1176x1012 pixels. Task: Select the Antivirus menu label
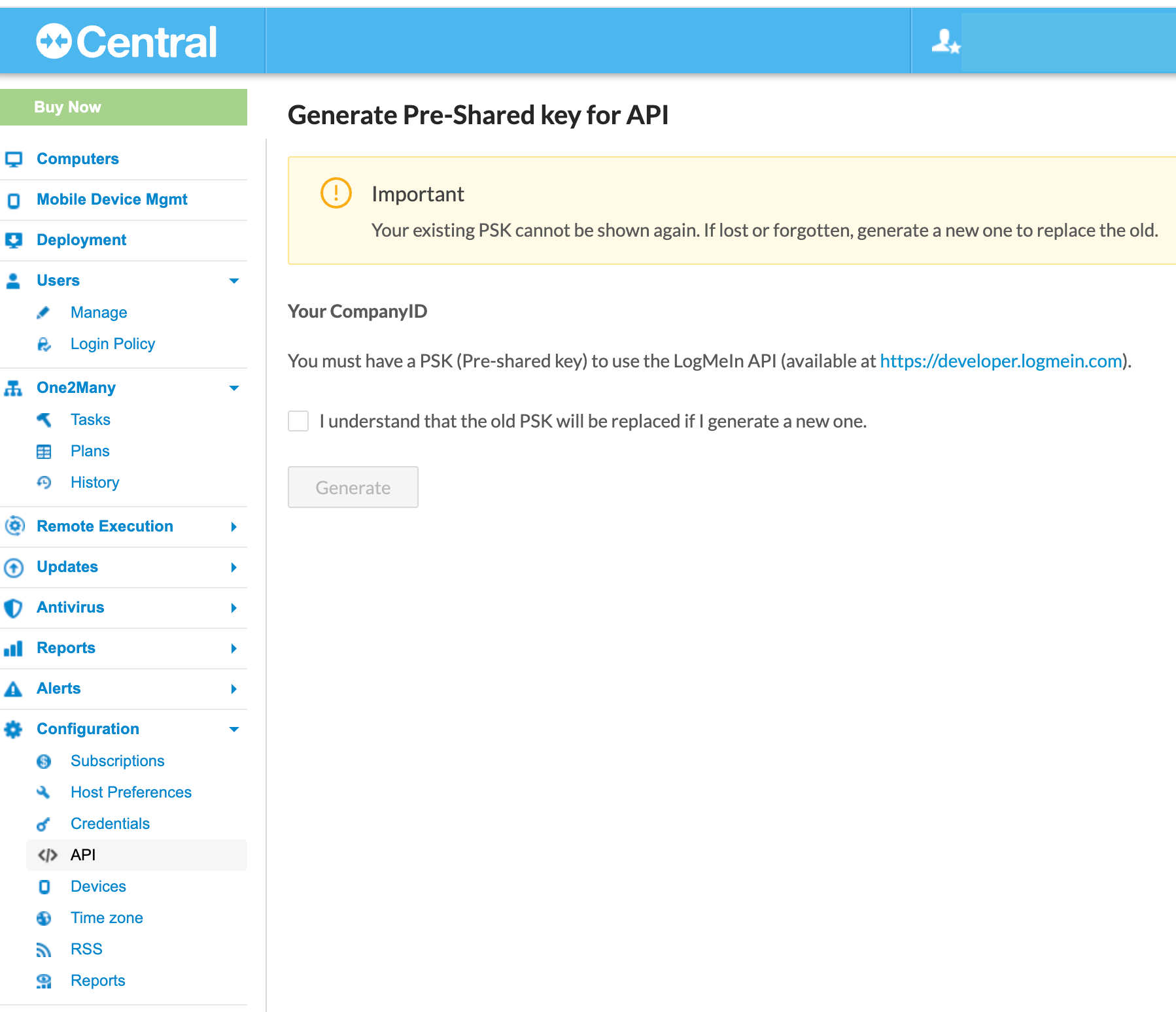(70, 607)
